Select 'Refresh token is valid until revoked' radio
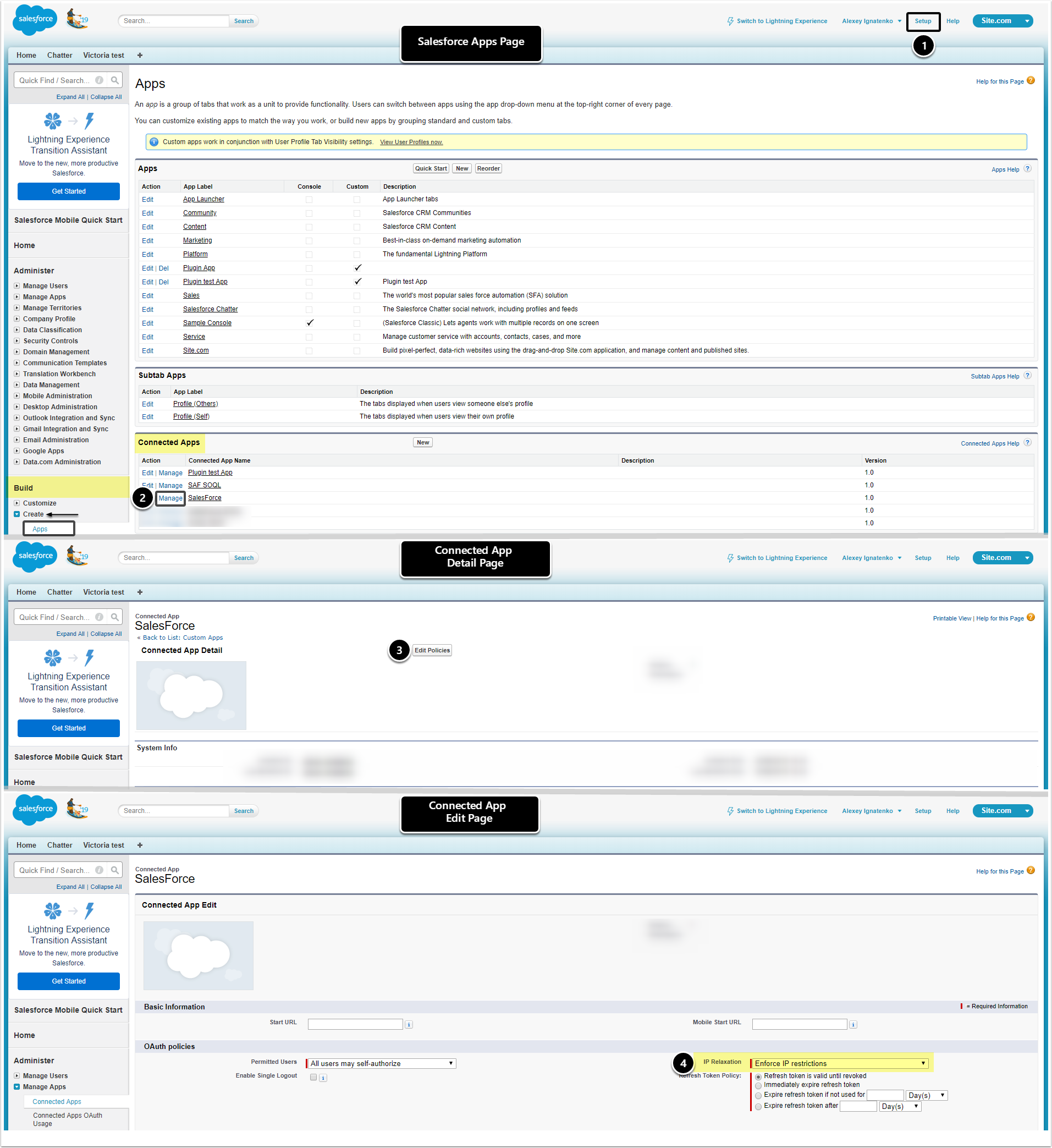The width and height of the screenshot is (1052, 1148). [758, 1077]
